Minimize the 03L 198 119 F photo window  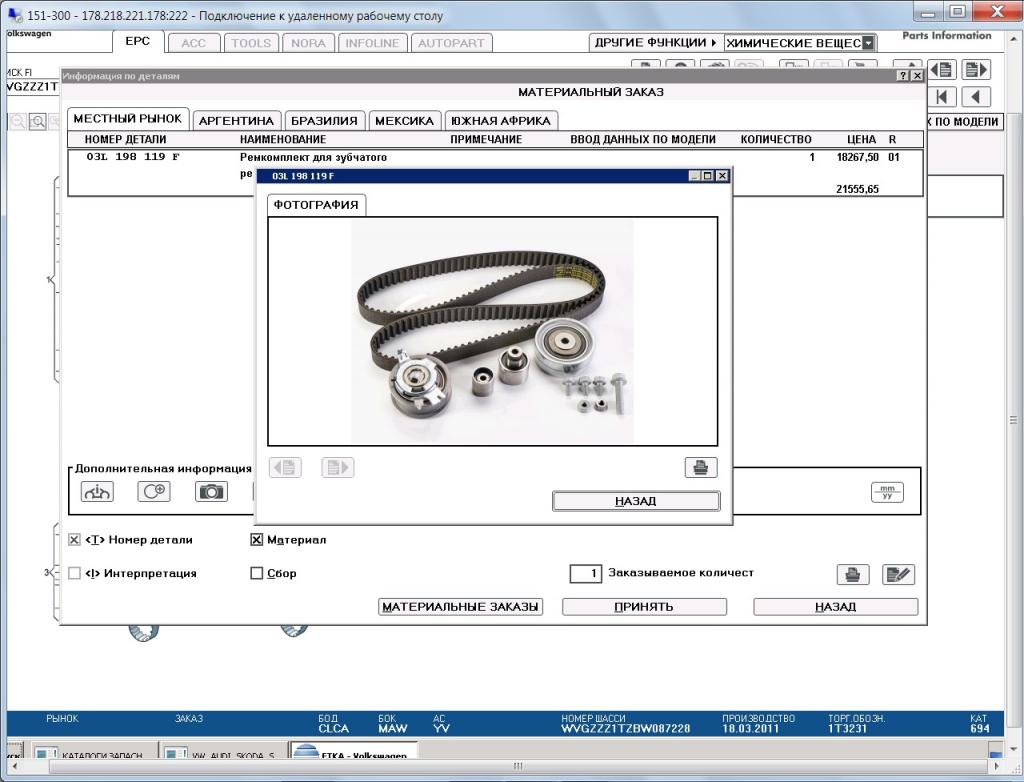coord(696,176)
